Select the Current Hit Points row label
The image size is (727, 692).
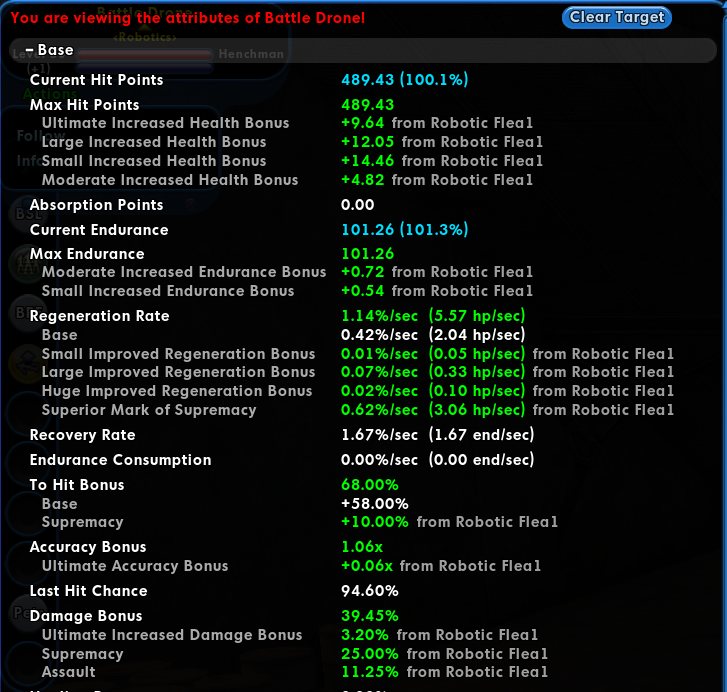click(96, 80)
